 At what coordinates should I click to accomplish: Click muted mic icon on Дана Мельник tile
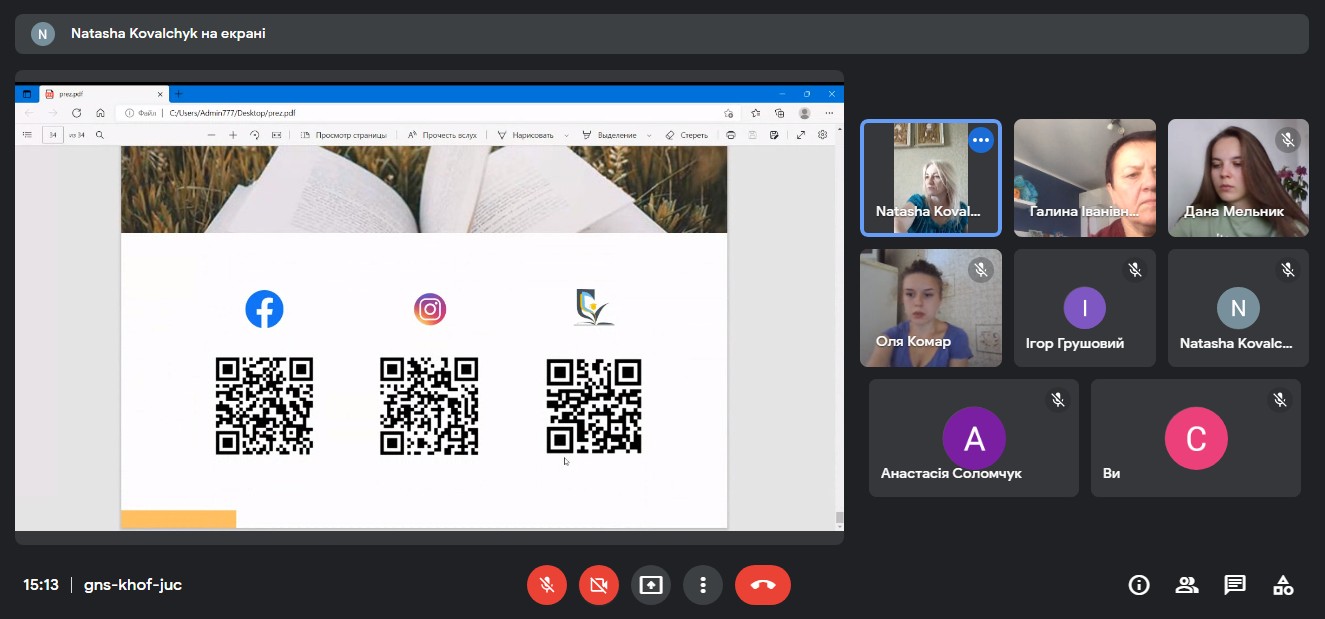(1288, 140)
